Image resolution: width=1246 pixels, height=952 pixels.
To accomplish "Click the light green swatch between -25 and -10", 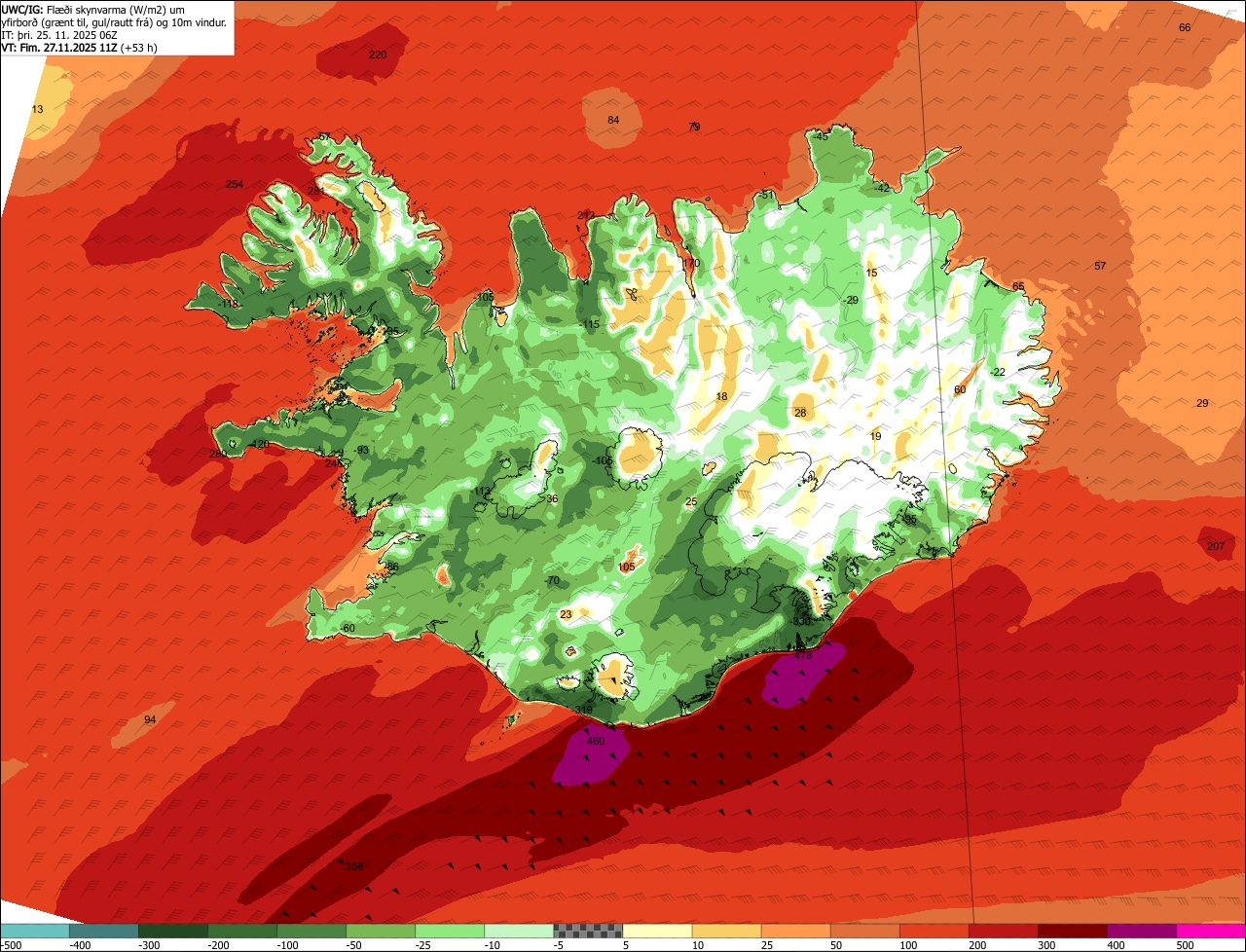I will (x=450, y=931).
